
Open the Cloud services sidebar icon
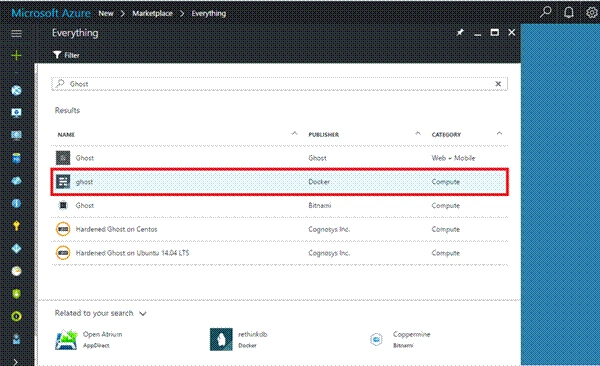coord(16,181)
